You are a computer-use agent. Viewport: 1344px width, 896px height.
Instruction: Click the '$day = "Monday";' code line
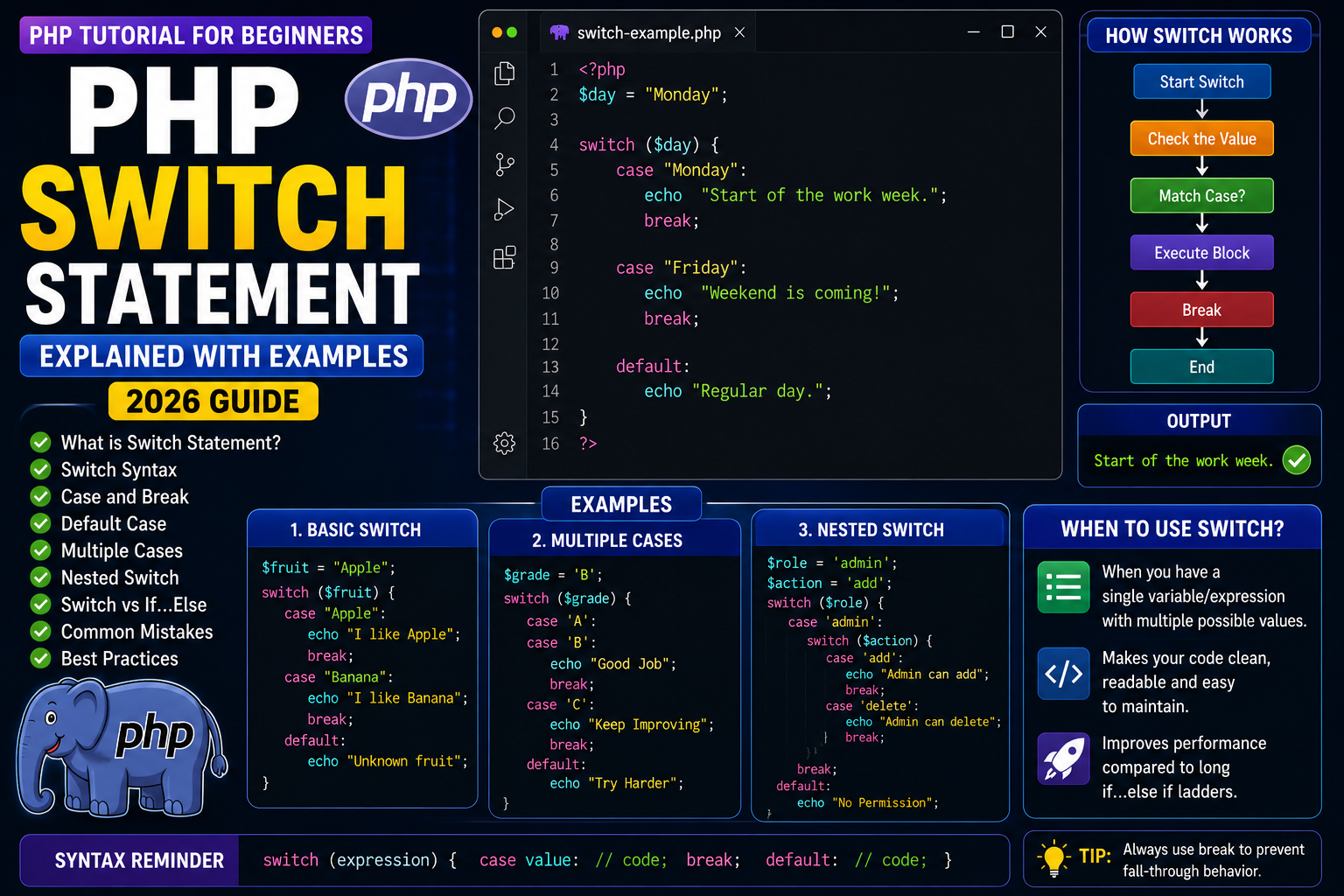653,94
